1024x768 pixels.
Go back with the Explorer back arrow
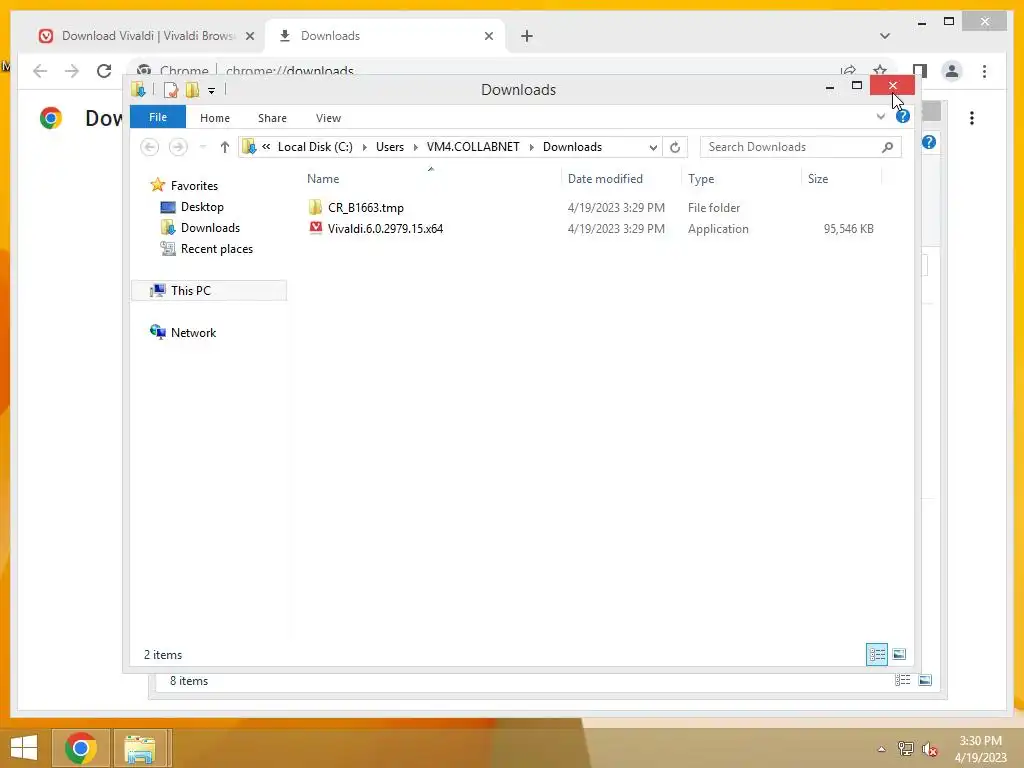[150, 147]
